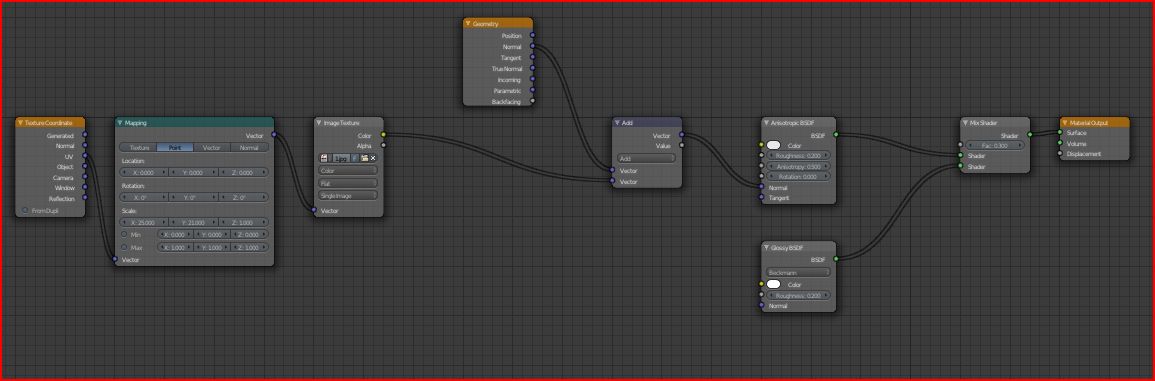Click the Scale Z 1.000 field
This screenshot has height=381, width=1155.
[x=244, y=223]
